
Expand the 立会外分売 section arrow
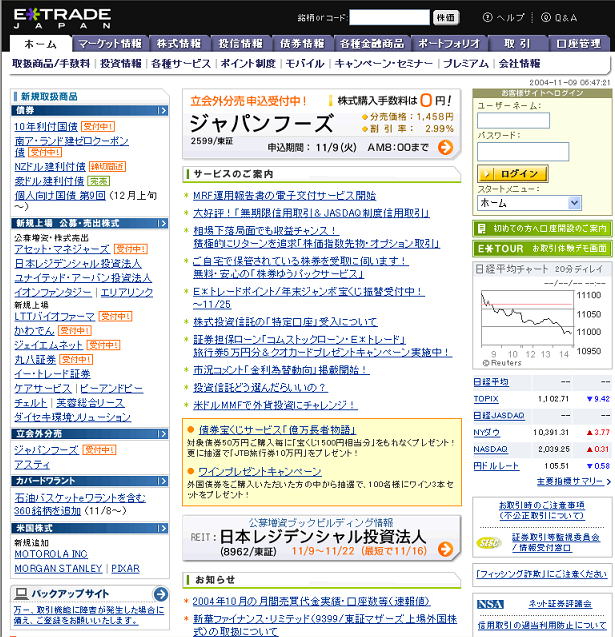pos(162,434)
